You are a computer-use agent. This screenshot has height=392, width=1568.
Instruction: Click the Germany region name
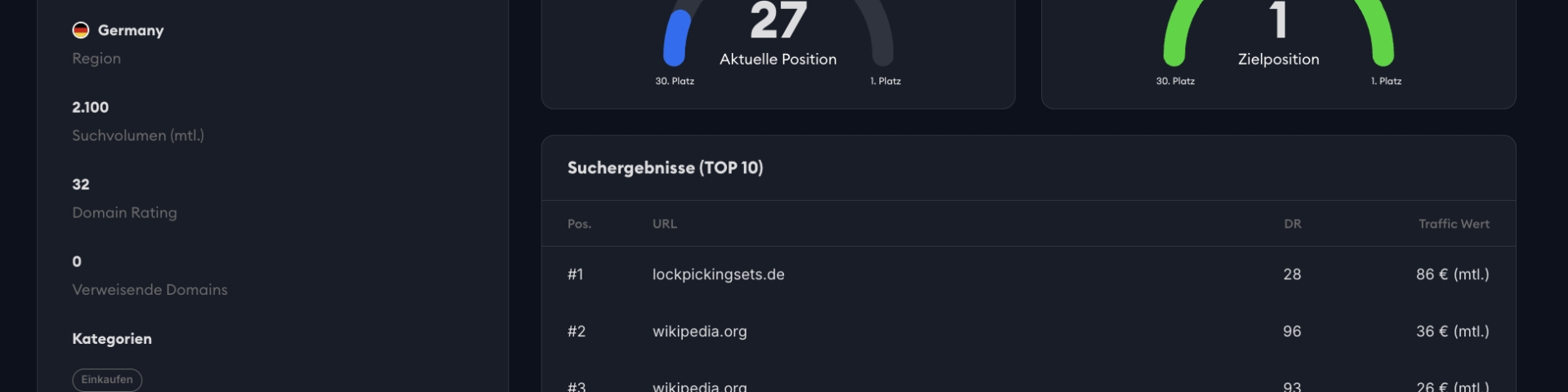point(131,30)
